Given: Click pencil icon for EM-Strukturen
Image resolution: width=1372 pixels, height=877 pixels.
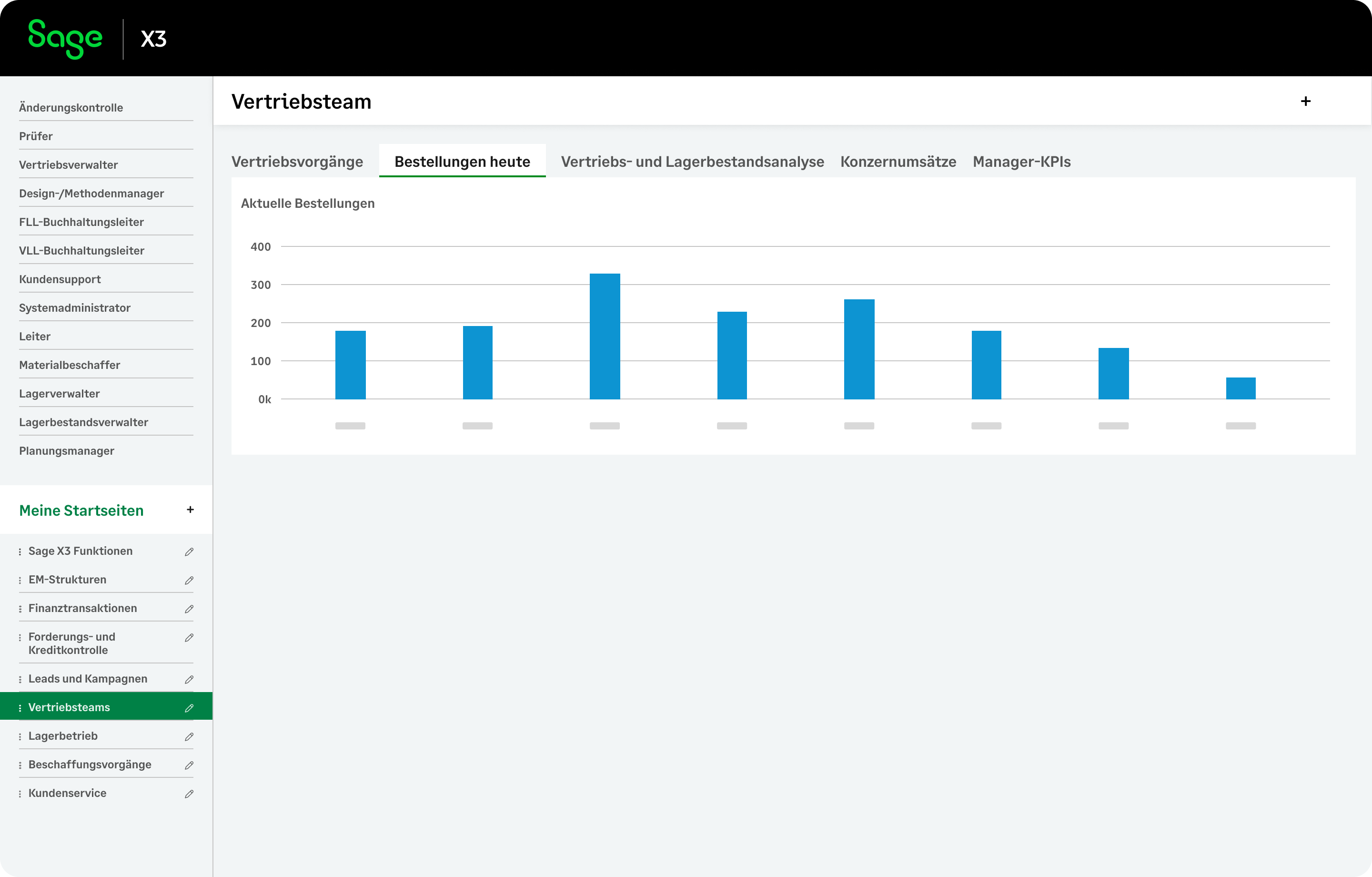Looking at the screenshot, I should pos(189,580).
